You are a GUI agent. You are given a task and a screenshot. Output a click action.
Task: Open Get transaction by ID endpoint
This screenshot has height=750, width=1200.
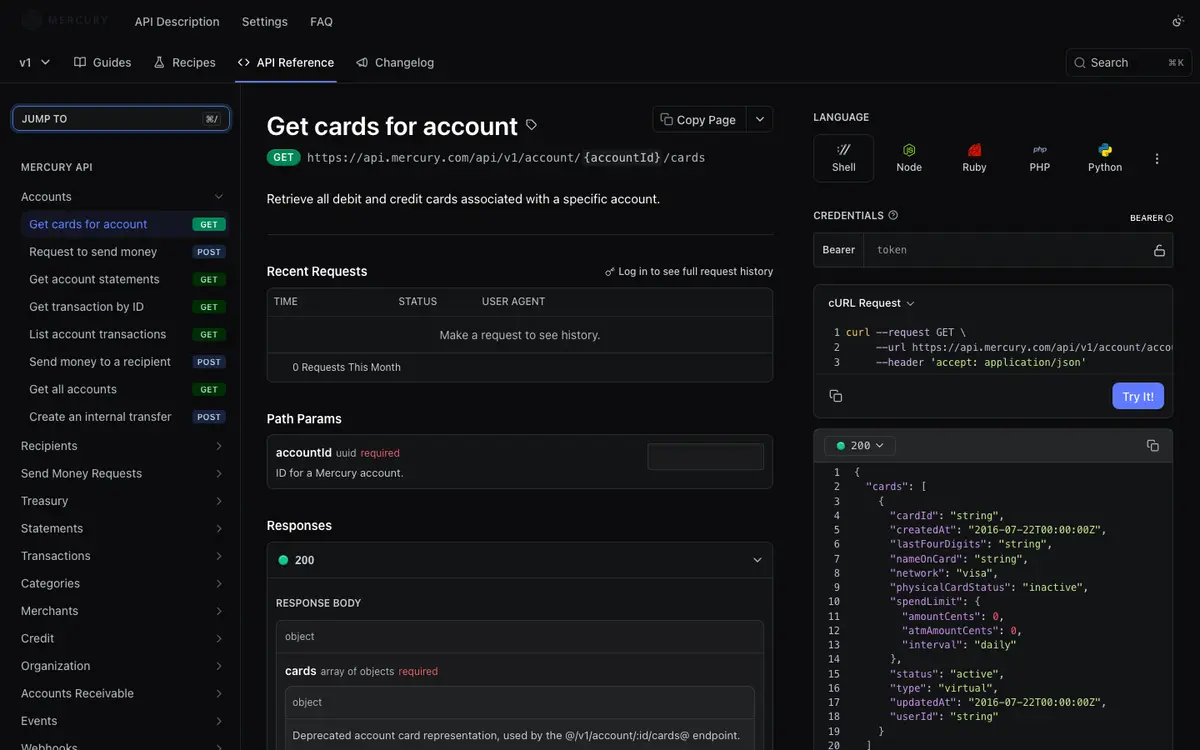[126, 307]
